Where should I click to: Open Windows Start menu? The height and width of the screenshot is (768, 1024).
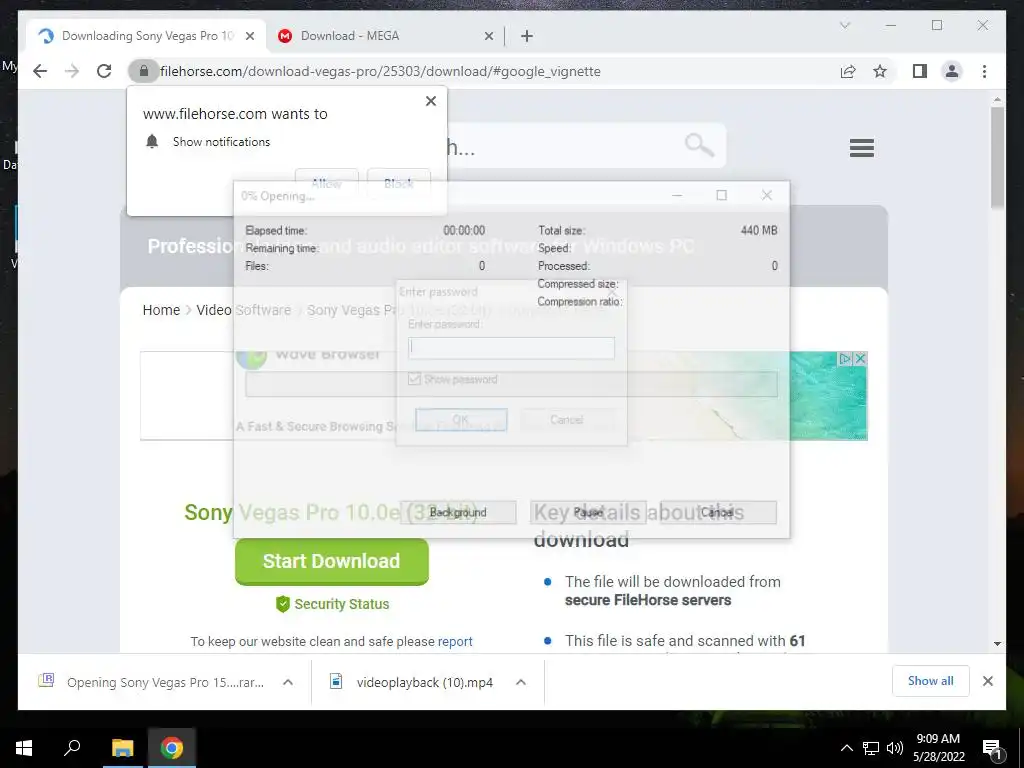tap(24, 748)
